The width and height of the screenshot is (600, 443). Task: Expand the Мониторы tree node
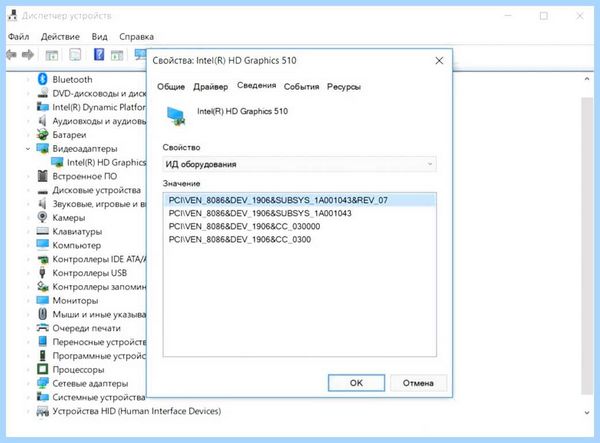pyautogui.click(x=28, y=300)
